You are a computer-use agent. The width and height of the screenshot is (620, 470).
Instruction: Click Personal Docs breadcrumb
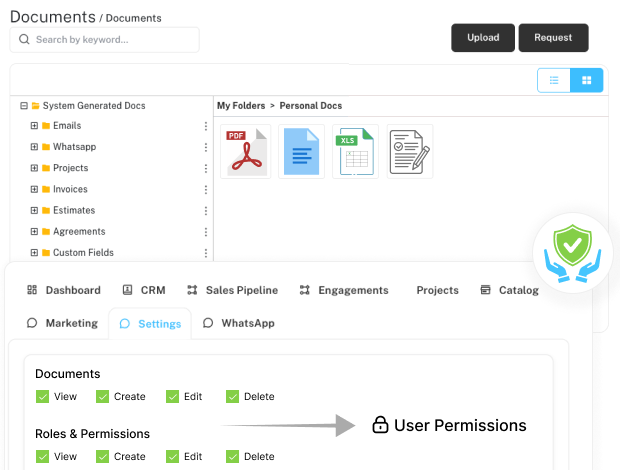coord(311,106)
